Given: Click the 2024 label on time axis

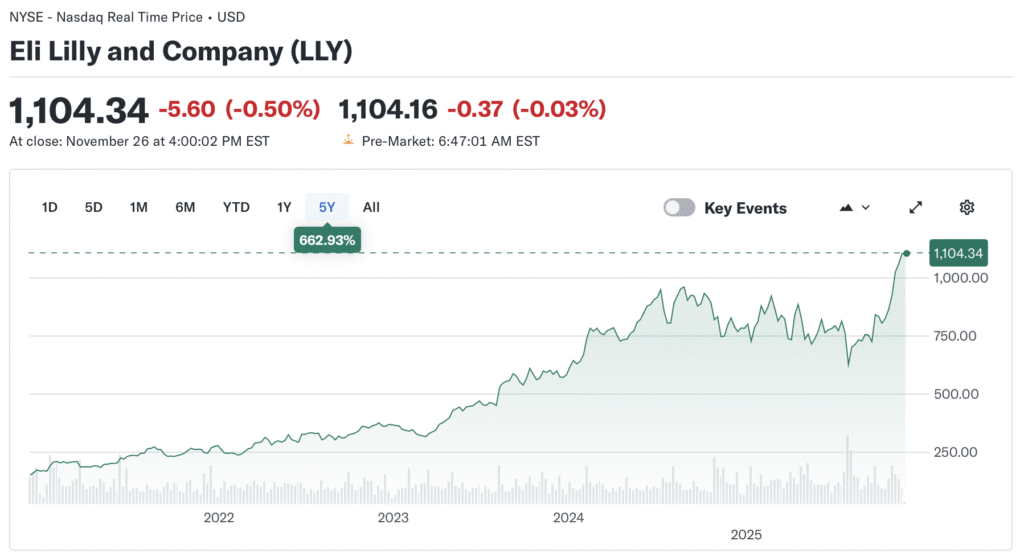Looking at the screenshot, I should click(x=568, y=518).
